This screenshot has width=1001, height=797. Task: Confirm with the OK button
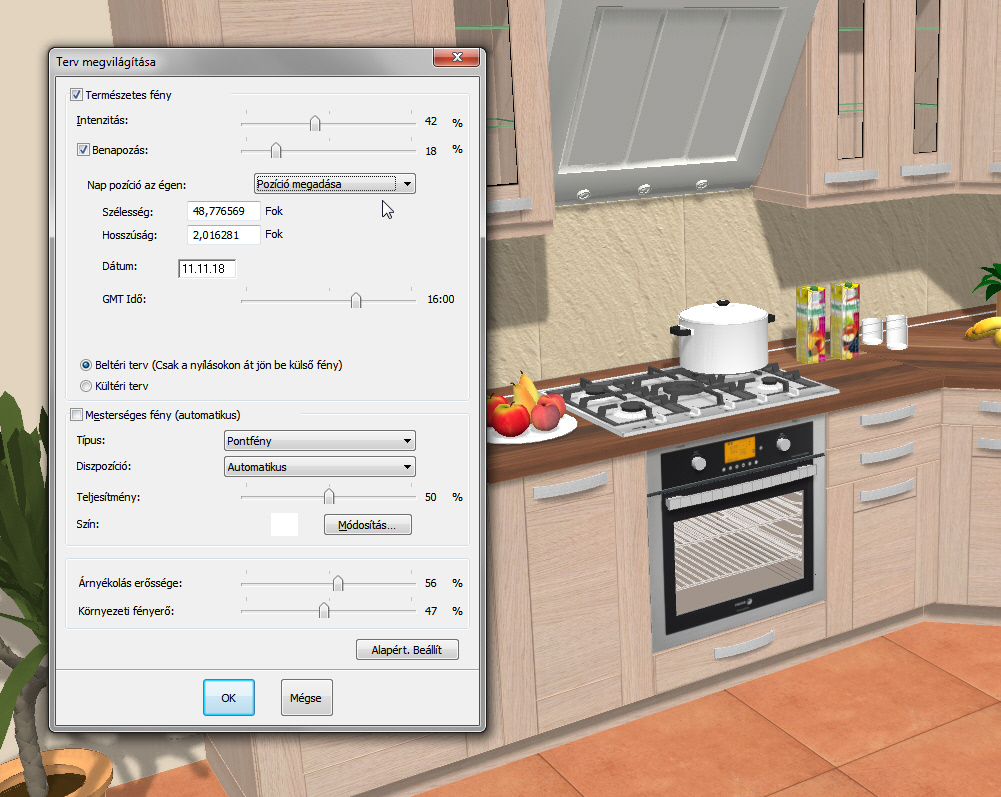tap(228, 698)
